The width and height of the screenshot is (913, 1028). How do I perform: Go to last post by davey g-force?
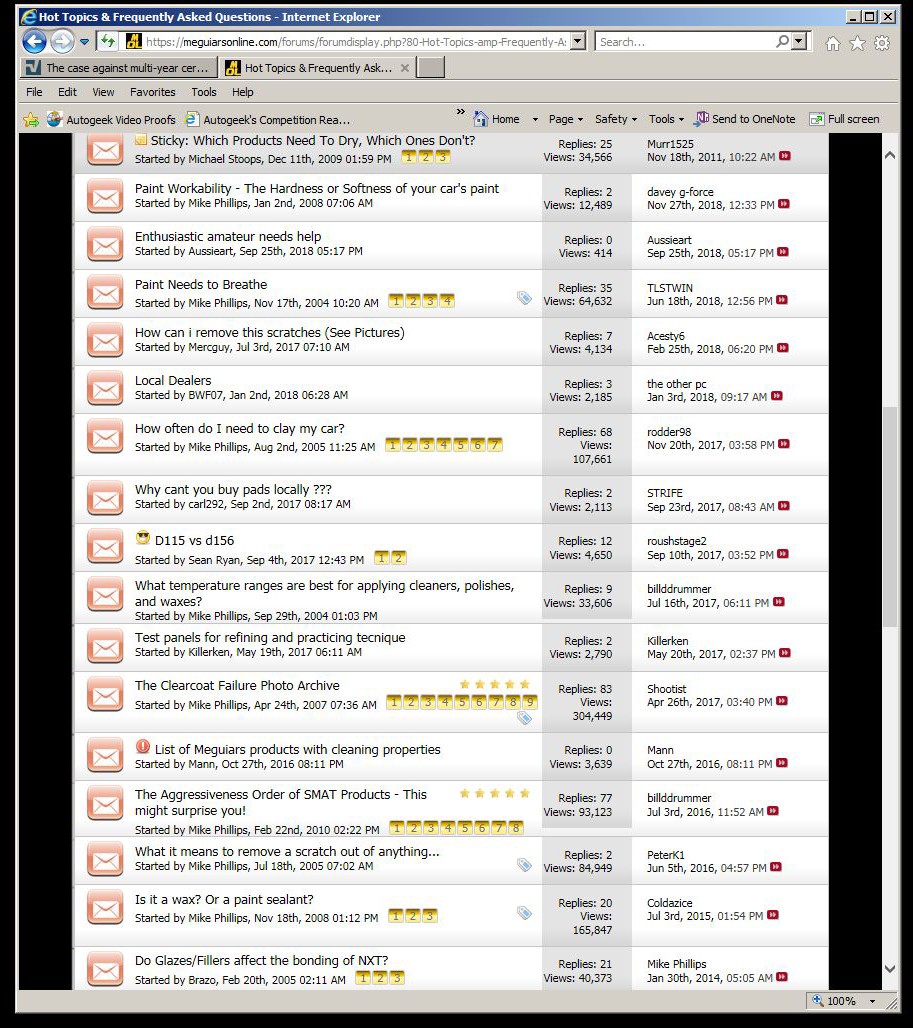[784, 205]
